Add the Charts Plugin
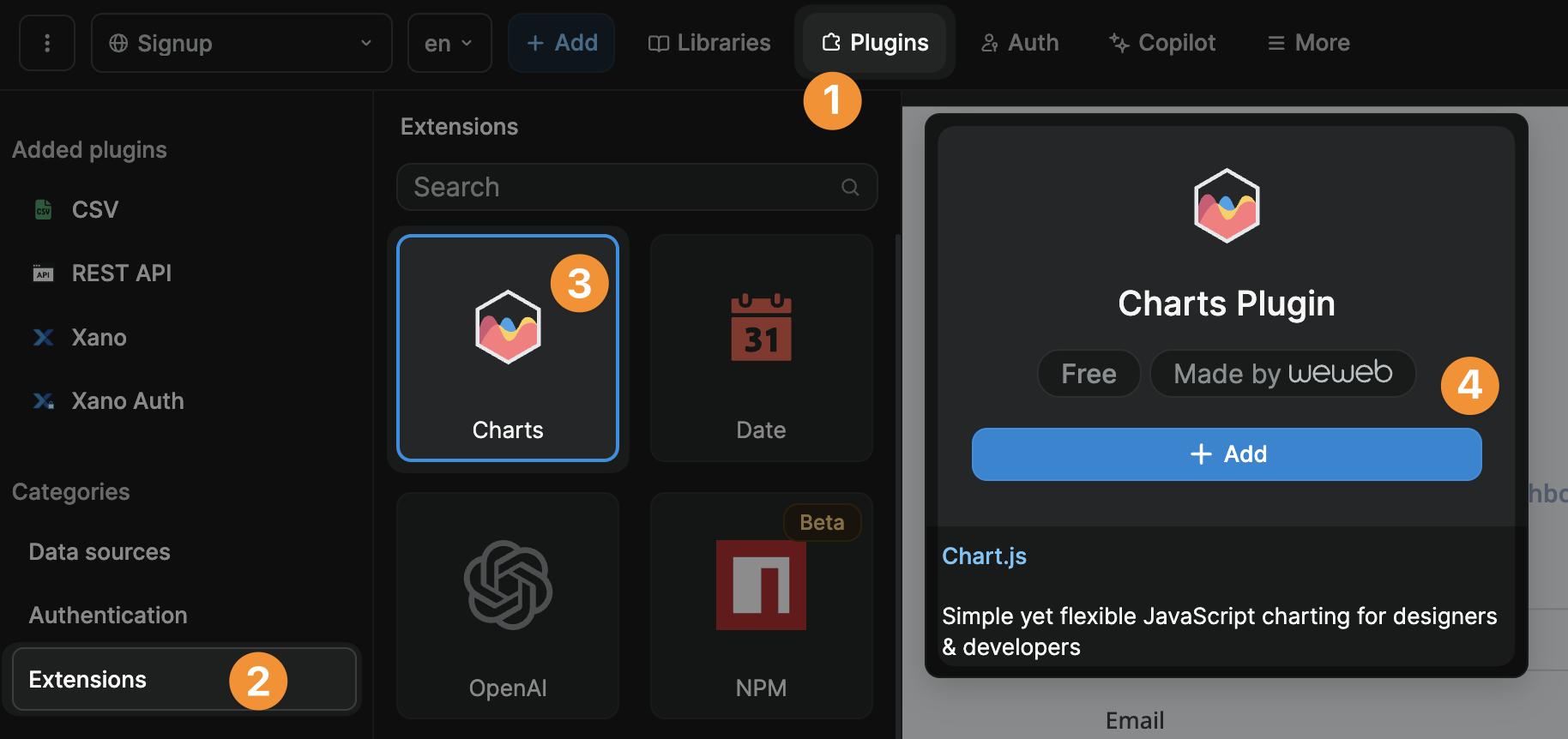1568x739 pixels. coord(1226,454)
